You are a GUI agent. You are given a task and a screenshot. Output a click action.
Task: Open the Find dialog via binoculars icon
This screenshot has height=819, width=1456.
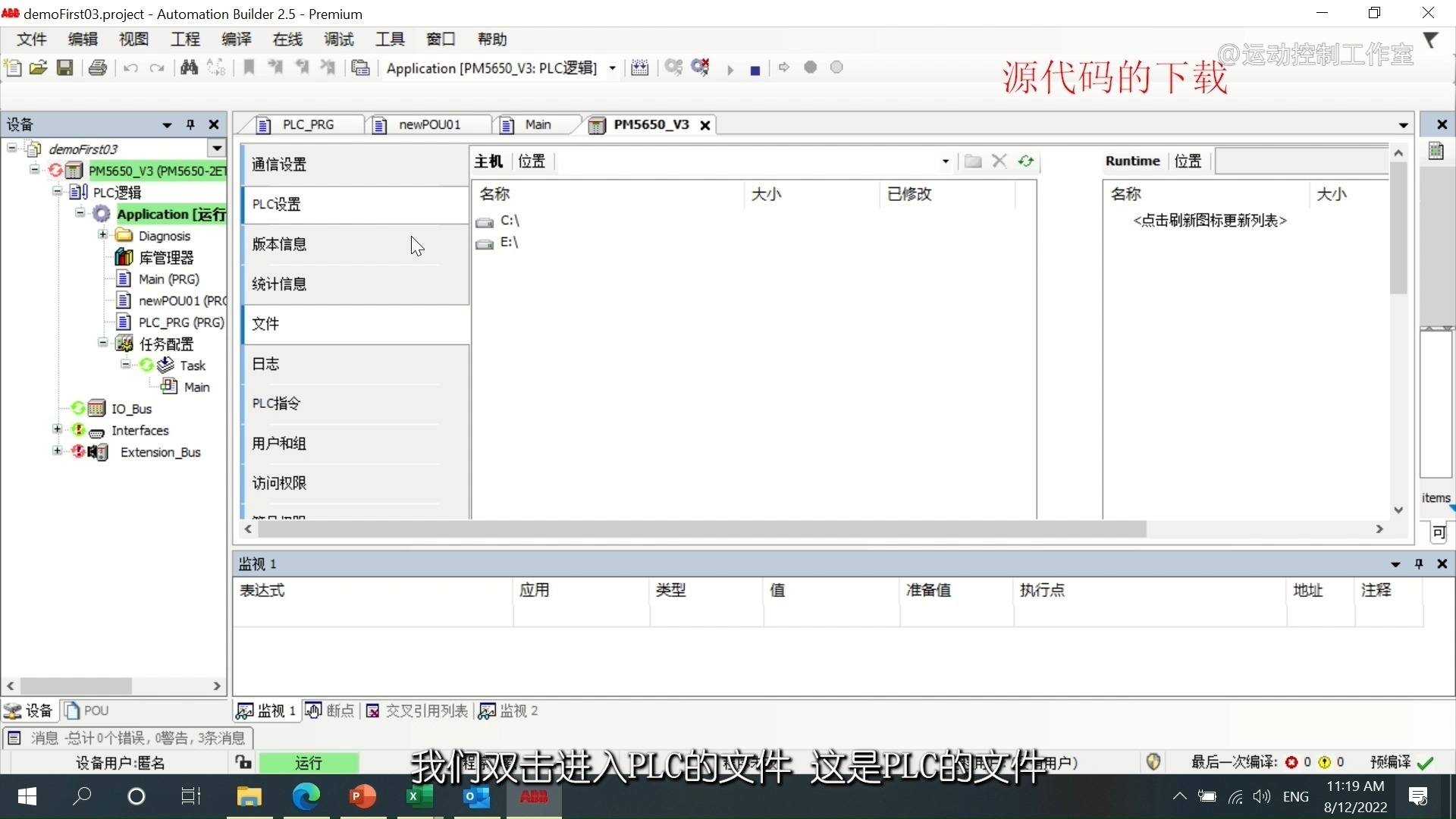click(x=189, y=67)
